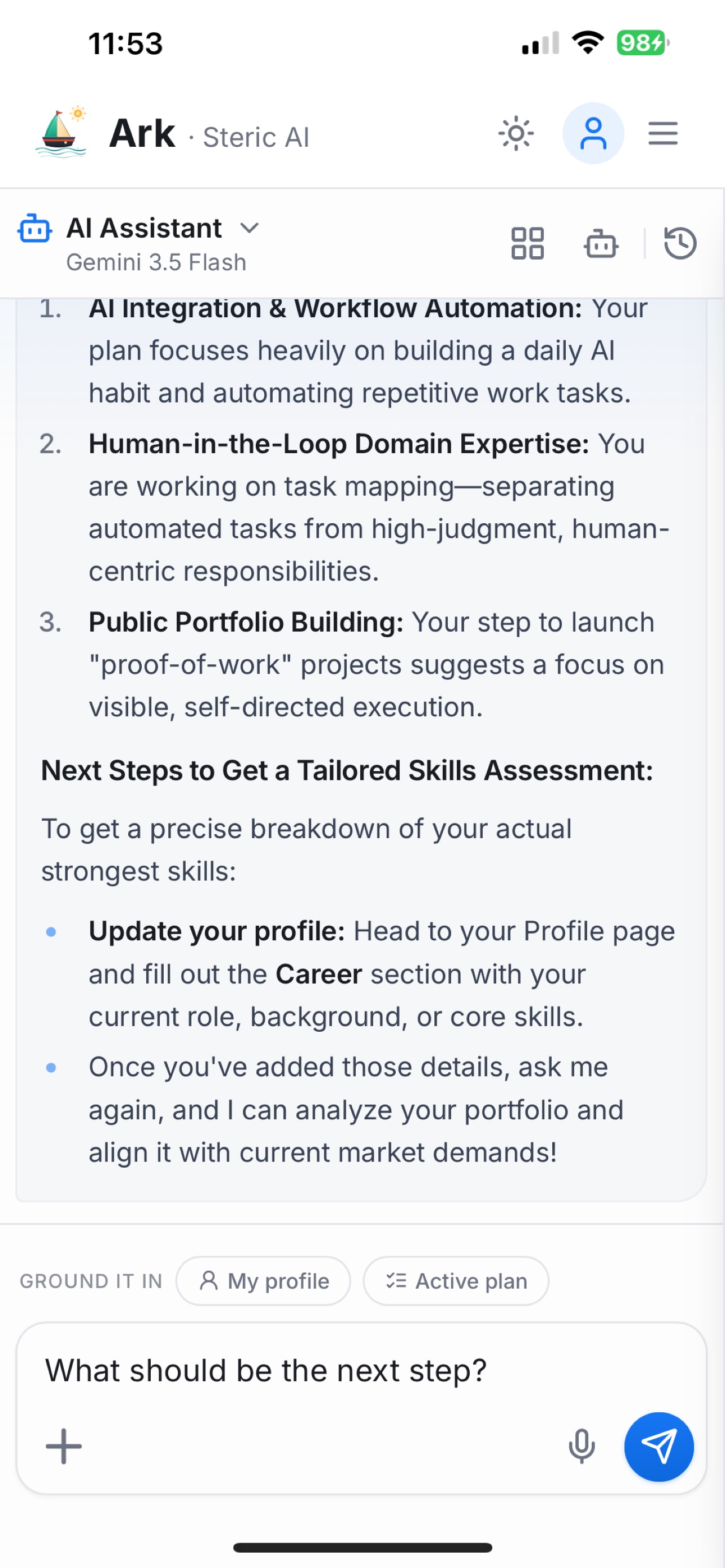Expand the AI Assistant model dropdown

[x=249, y=228]
